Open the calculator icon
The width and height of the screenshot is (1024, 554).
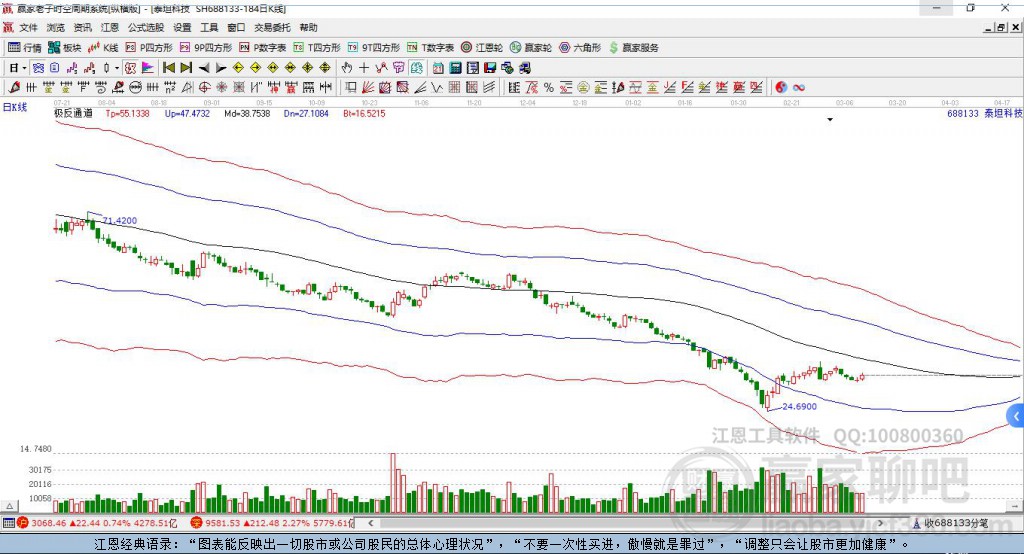[x=455, y=68]
